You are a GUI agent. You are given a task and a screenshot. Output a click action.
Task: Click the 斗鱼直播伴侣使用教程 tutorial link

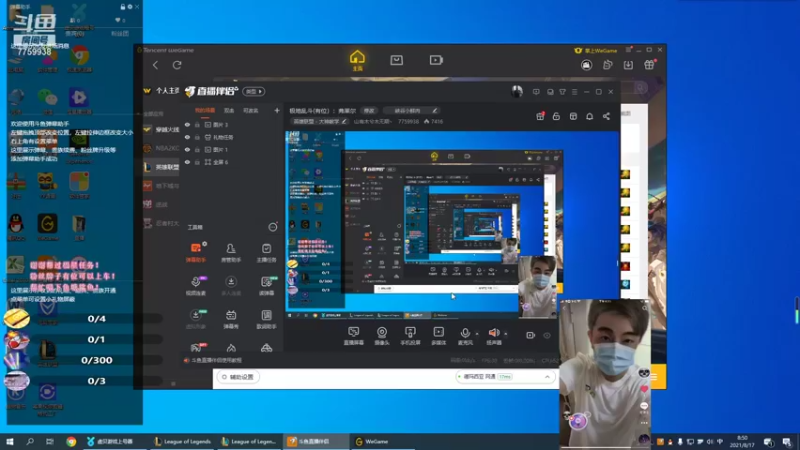tap(217, 360)
